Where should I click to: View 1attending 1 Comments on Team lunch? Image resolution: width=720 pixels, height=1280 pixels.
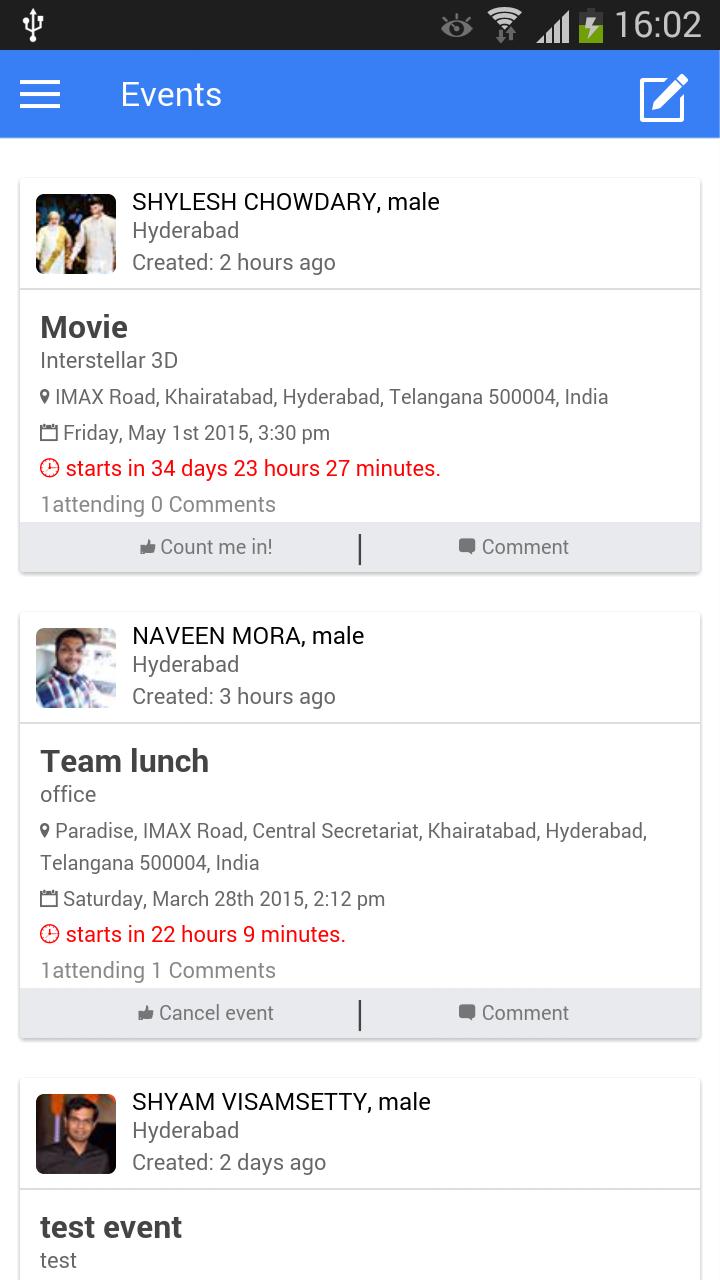[158, 970]
